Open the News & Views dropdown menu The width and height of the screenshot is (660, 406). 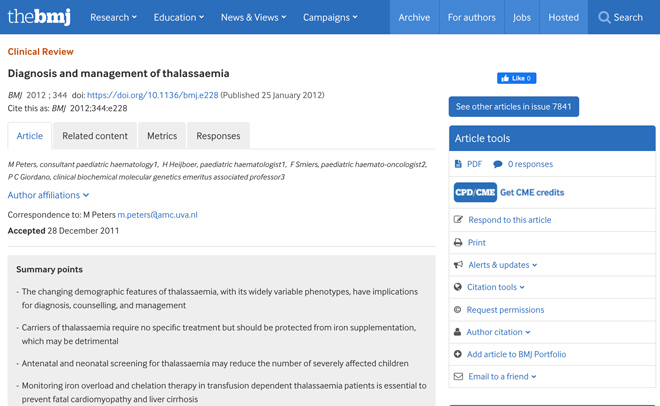tap(253, 17)
